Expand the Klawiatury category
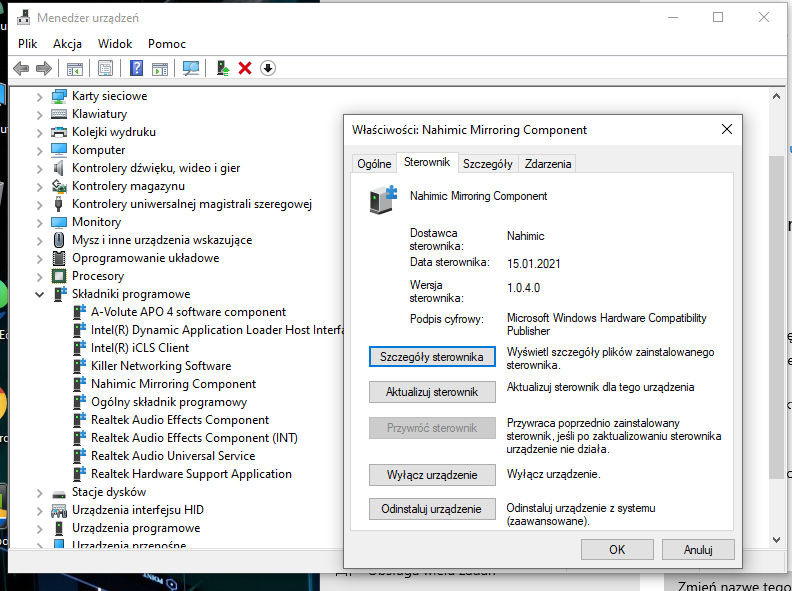Screen dimensions: 792x591 (x=39, y=115)
